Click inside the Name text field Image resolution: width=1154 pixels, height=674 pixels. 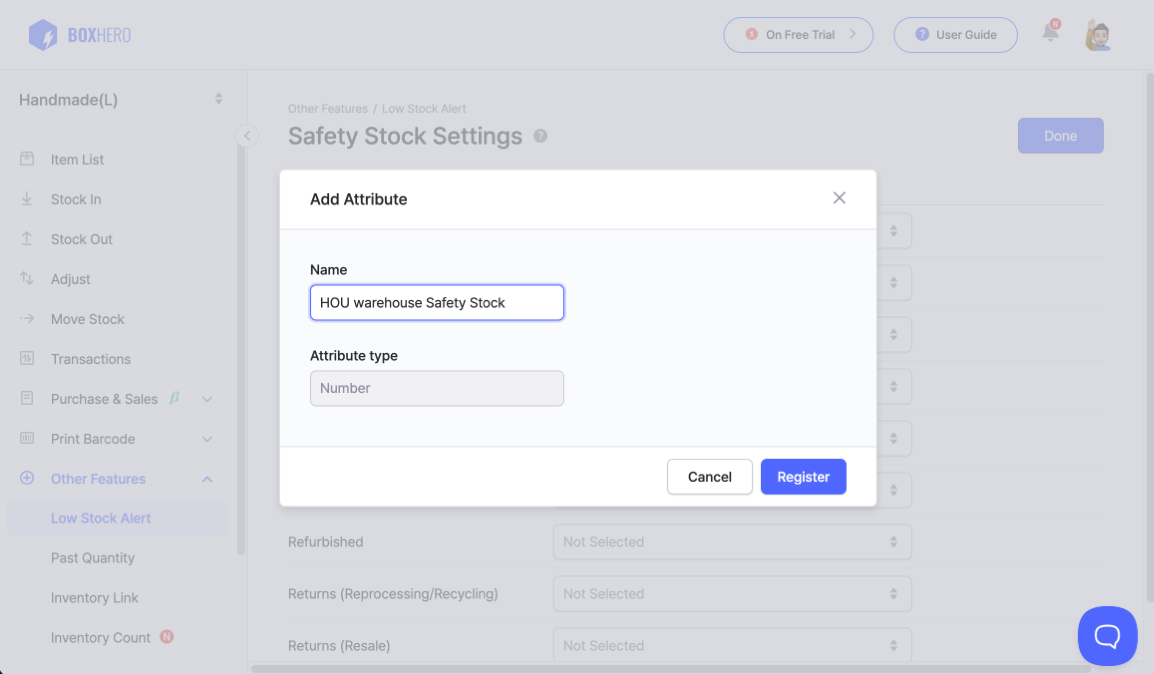(437, 302)
